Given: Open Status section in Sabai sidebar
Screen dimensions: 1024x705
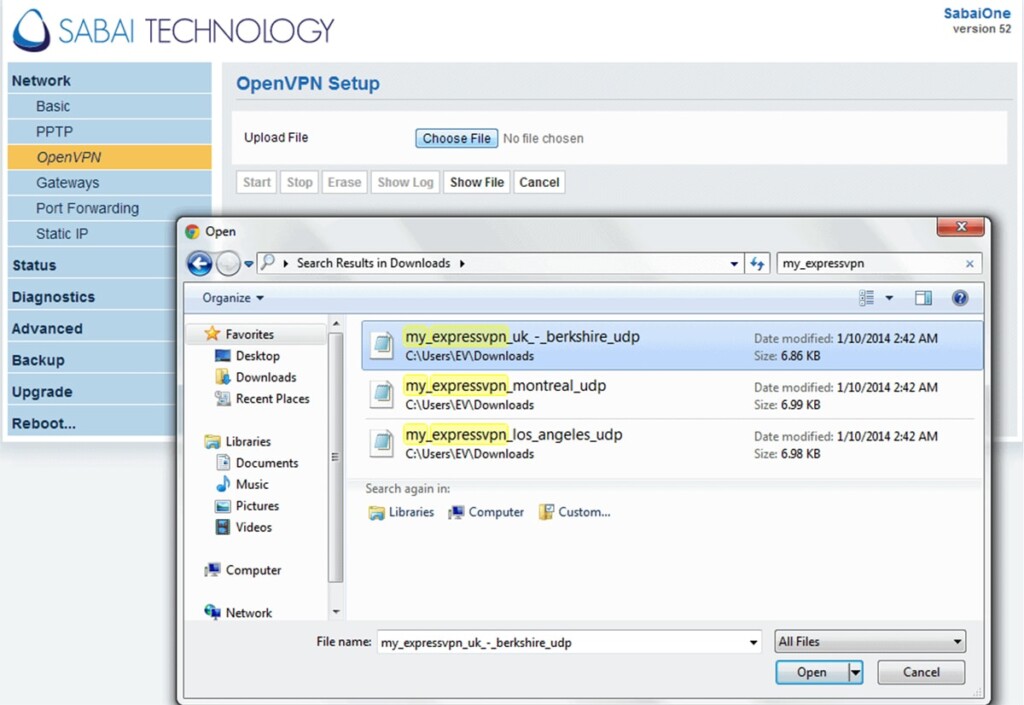Looking at the screenshot, I should [x=91, y=265].
